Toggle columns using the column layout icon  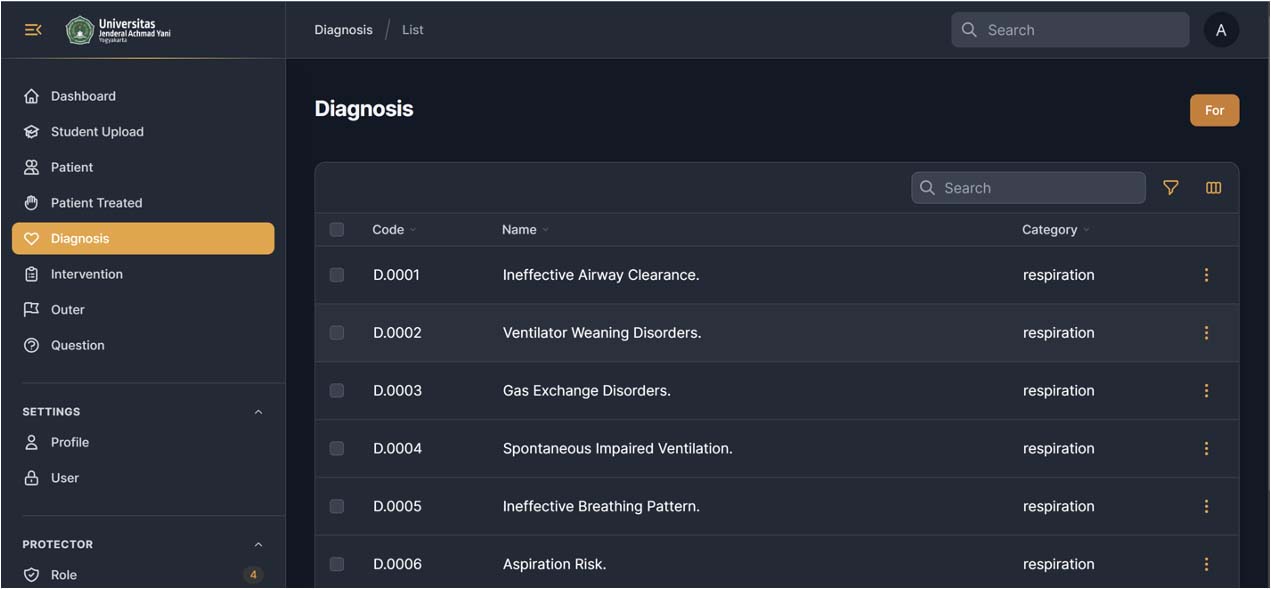coord(1213,188)
